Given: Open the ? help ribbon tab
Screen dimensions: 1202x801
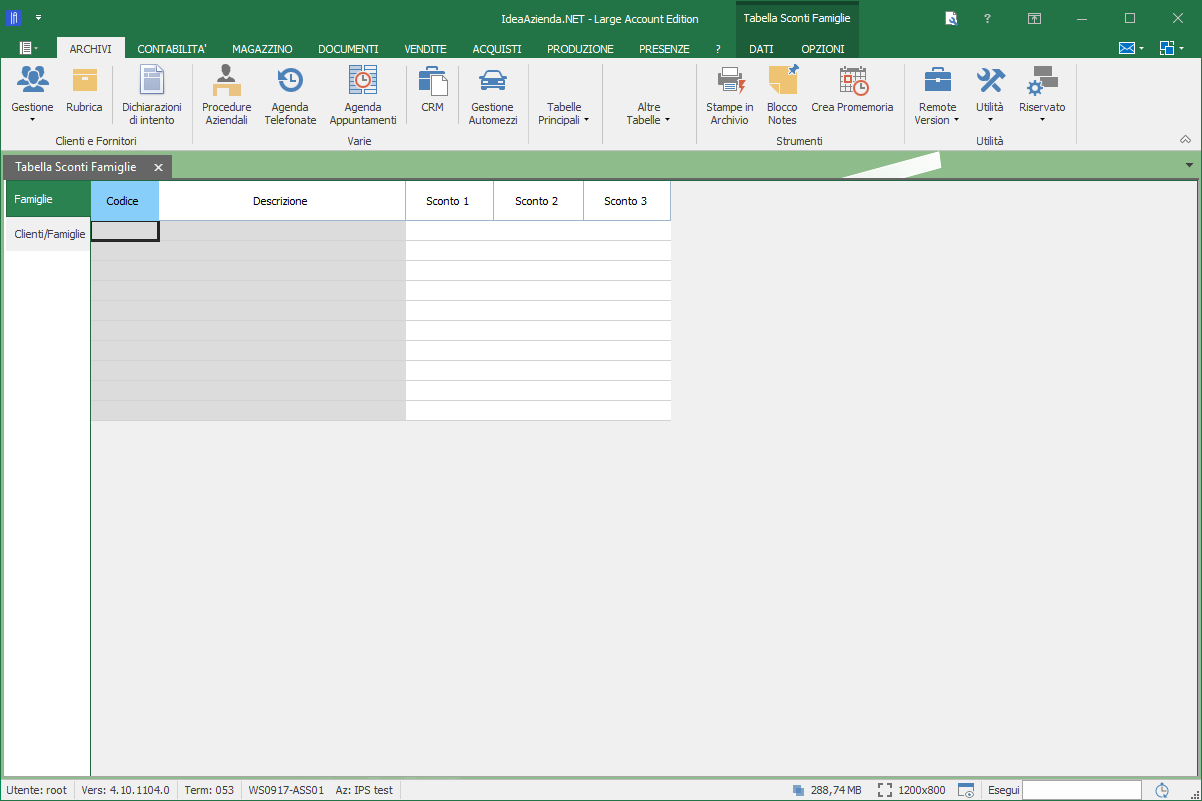Looking at the screenshot, I should click(718, 48).
